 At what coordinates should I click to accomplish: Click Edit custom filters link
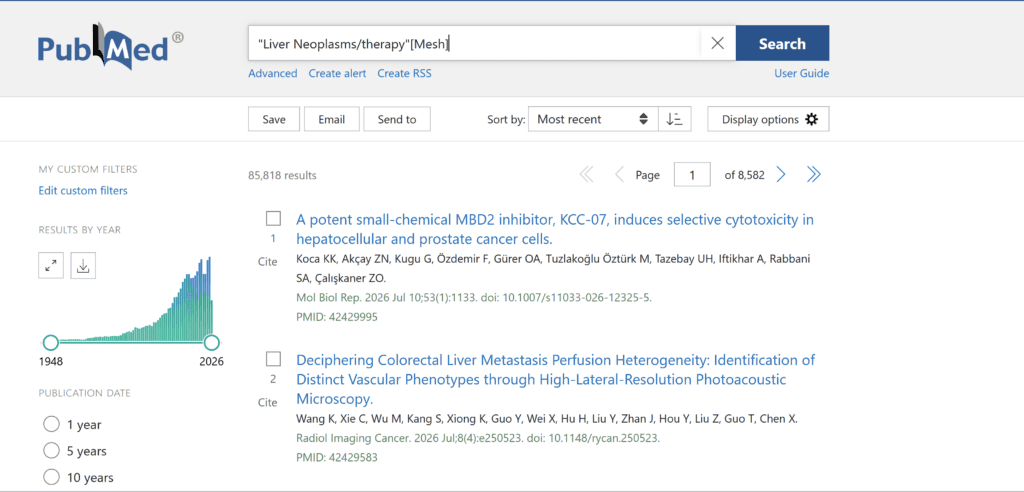click(83, 191)
